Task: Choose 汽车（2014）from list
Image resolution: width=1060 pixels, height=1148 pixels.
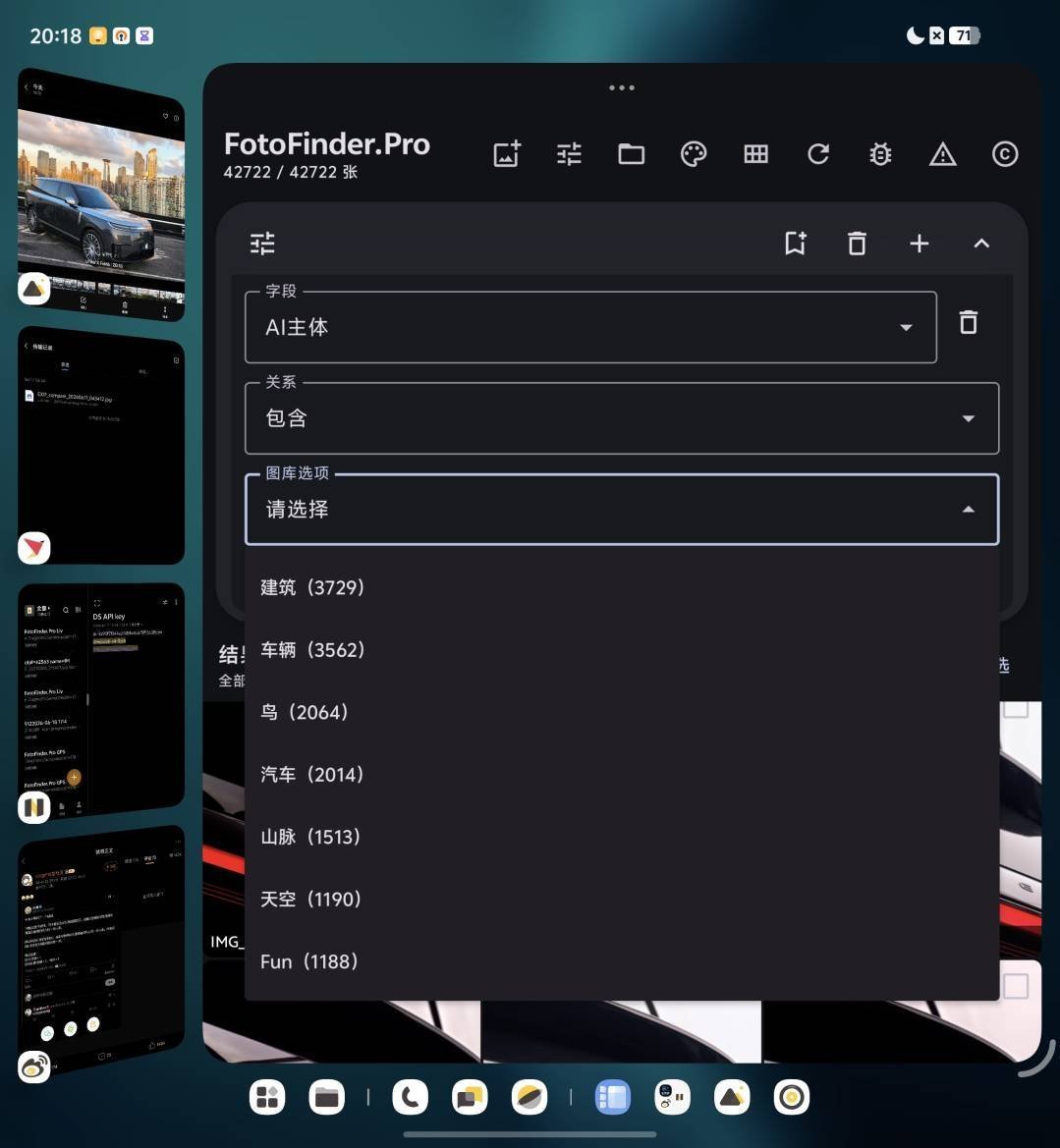Action: coord(622,774)
